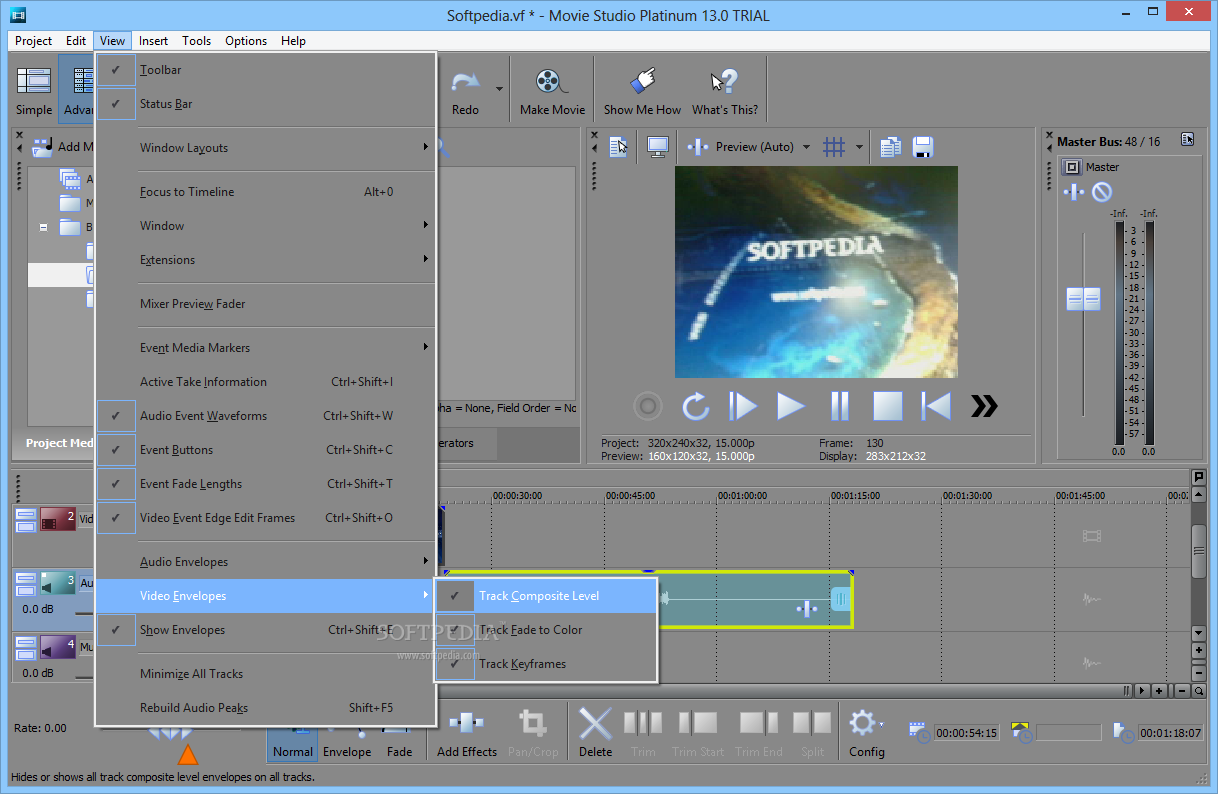Open Add Effects for selected event
Screen dimensions: 1218x794
pyautogui.click(x=467, y=731)
